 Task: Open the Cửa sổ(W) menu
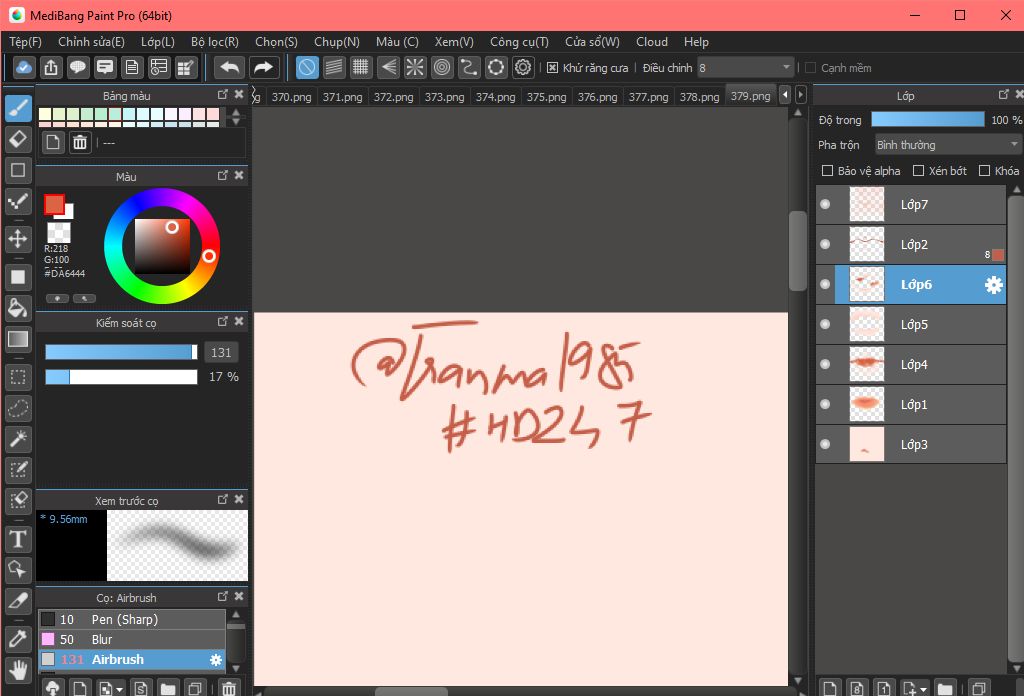click(592, 42)
